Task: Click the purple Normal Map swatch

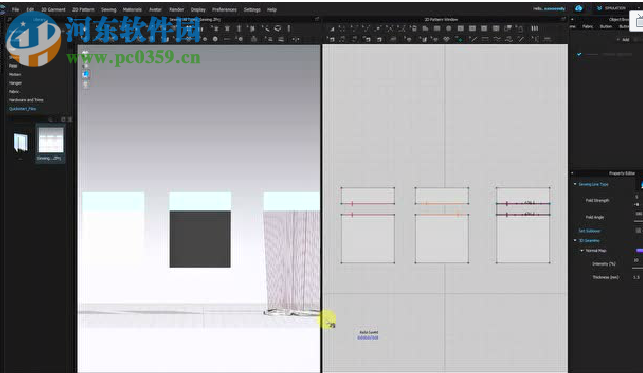Action: (x=639, y=250)
